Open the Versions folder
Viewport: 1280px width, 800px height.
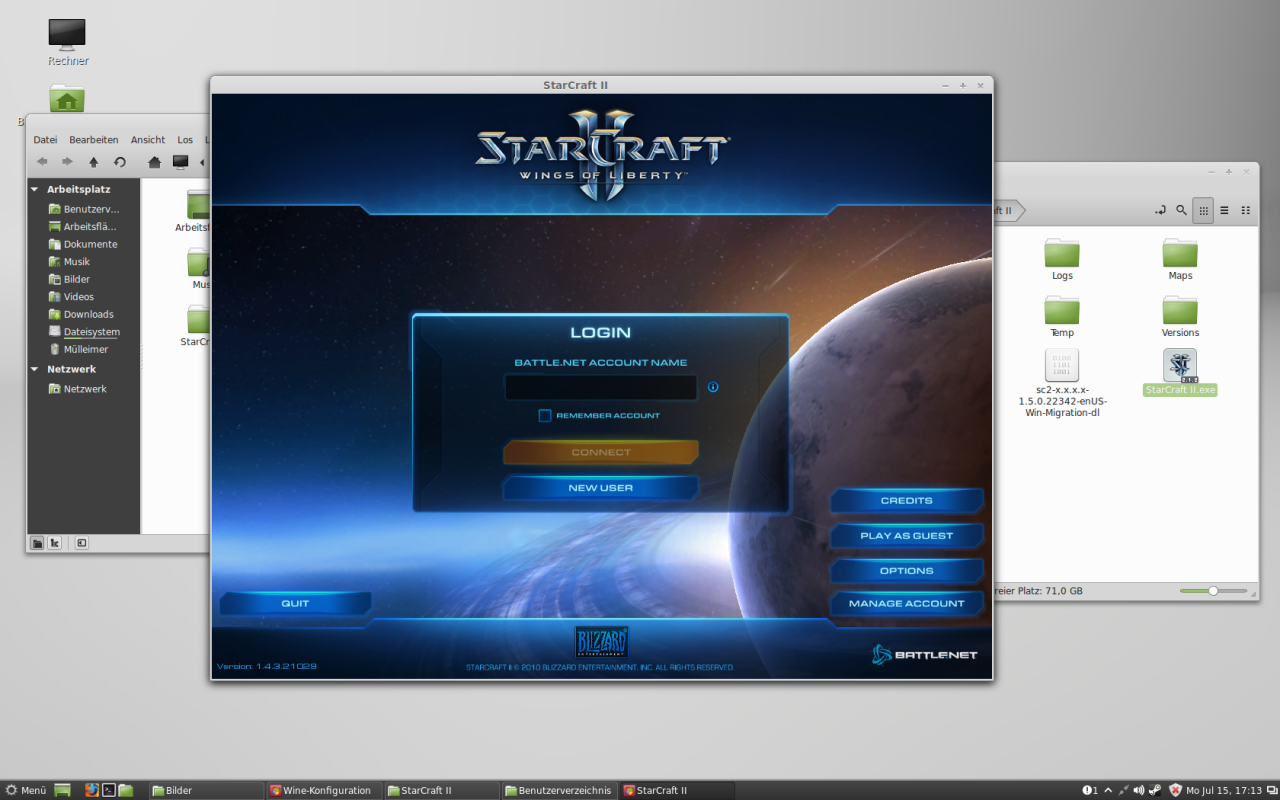coord(1180,316)
